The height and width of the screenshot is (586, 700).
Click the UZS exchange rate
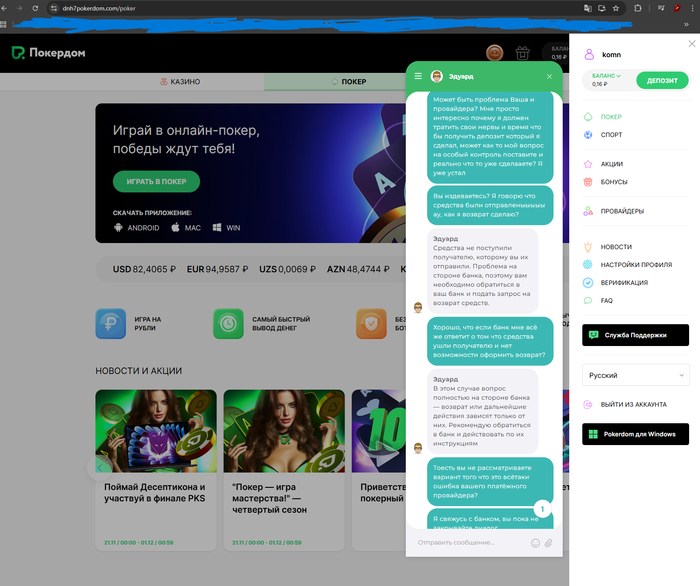coord(288,269)
